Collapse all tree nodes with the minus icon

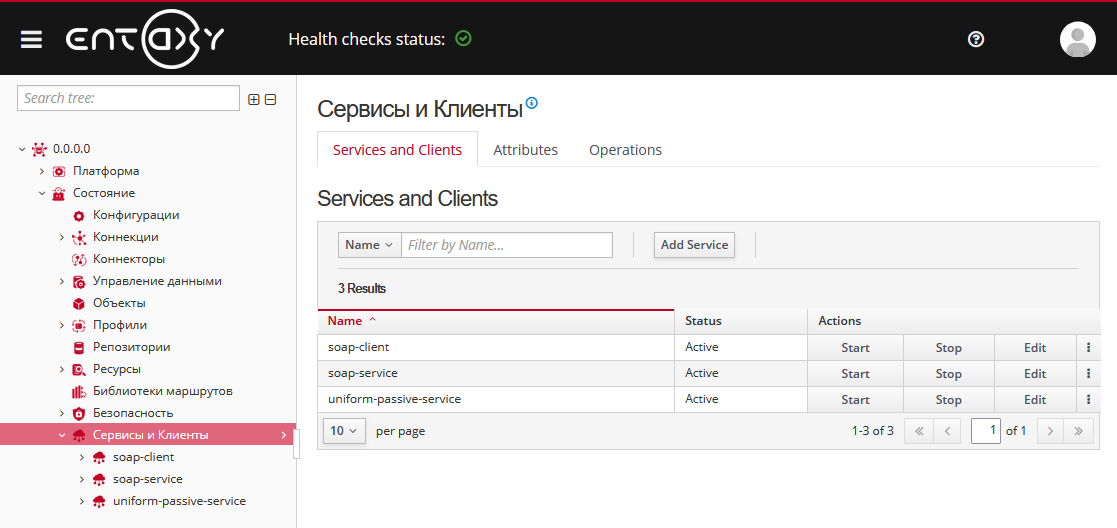click(271, 100)
